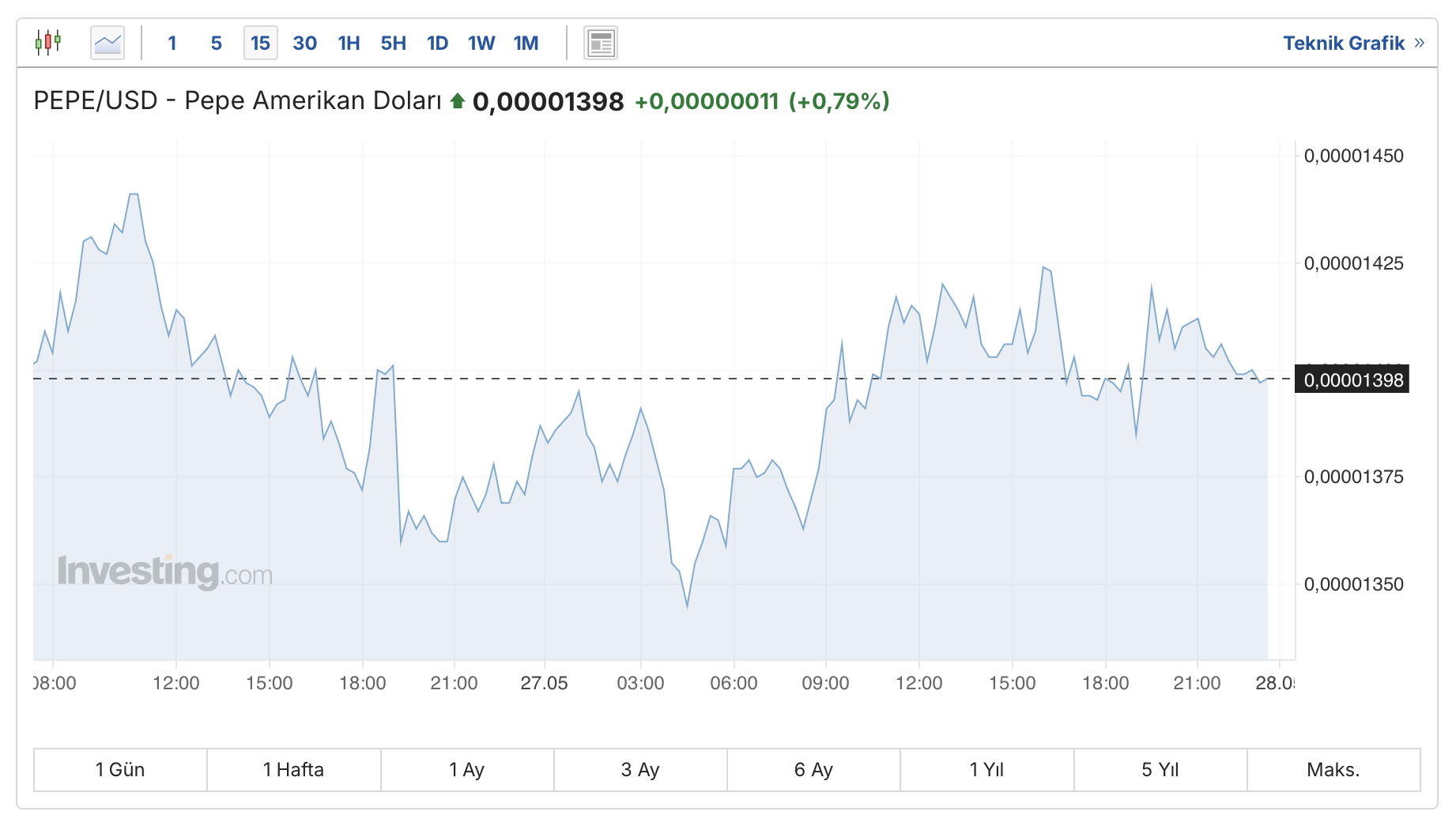This screenshot has width=1456, height=830.
Task: Select the 3 Ay range
Action: [640, 769]
